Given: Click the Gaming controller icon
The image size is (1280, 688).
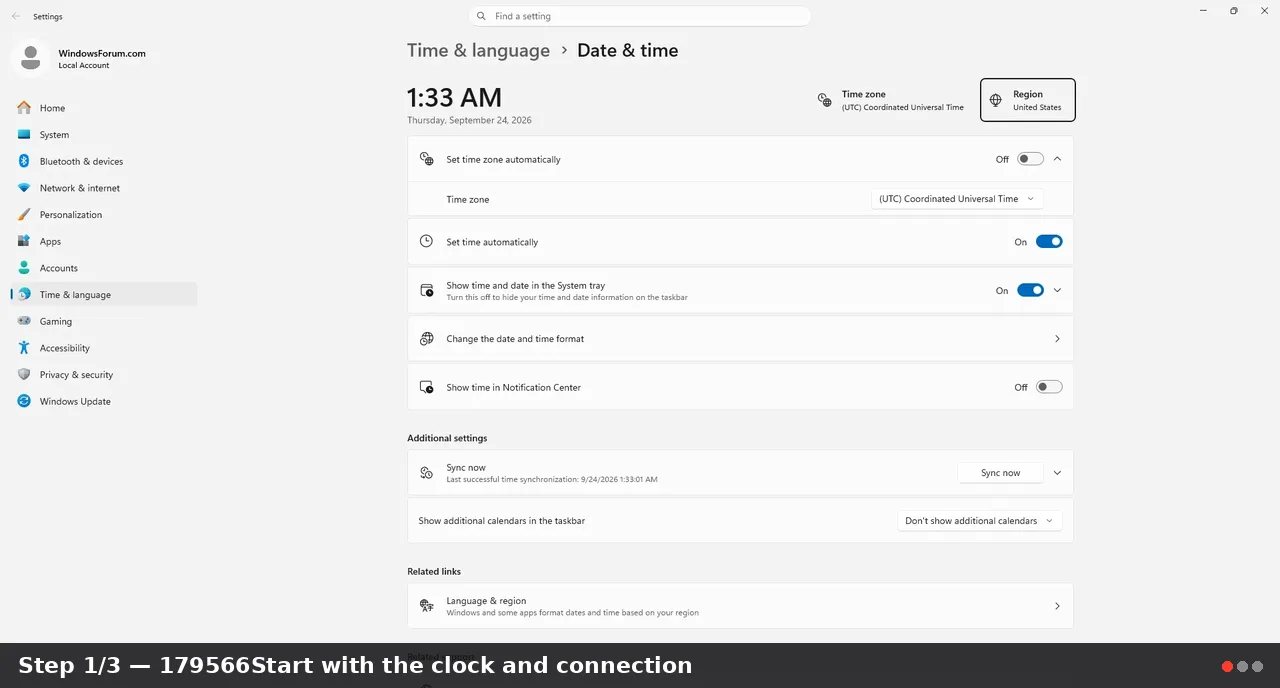Looking at the screenshot, I should 24,321.
